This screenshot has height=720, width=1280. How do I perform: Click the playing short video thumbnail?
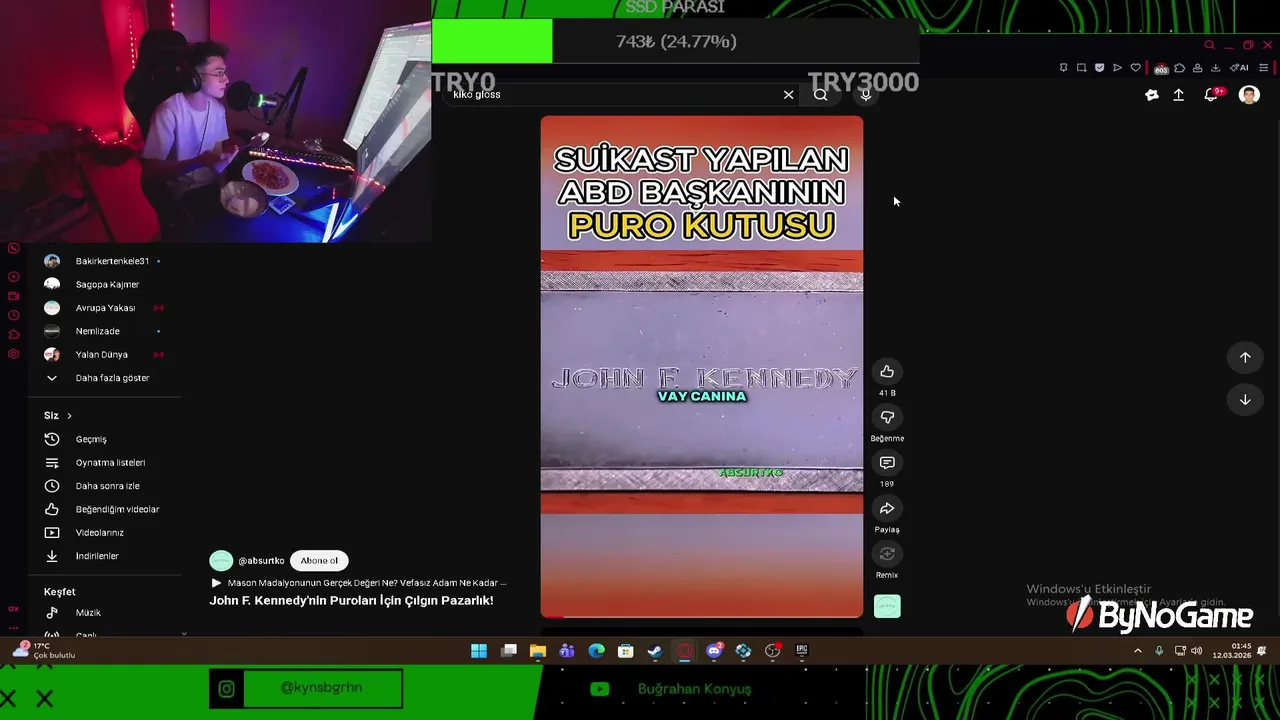tap(701, 366)
